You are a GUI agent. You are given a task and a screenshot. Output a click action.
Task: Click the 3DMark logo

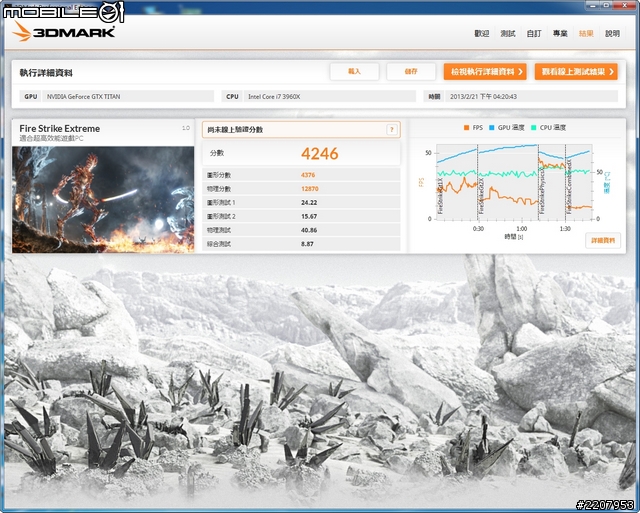[64, 32]
